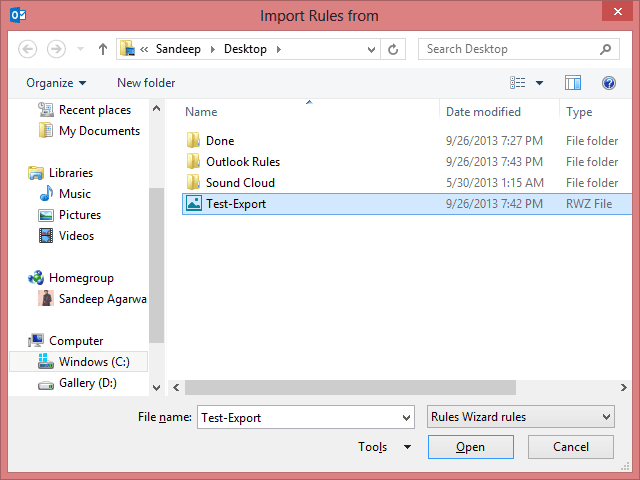
Task: Expand the arrow after Desktop breadcrumb
Action: [279, 49]
